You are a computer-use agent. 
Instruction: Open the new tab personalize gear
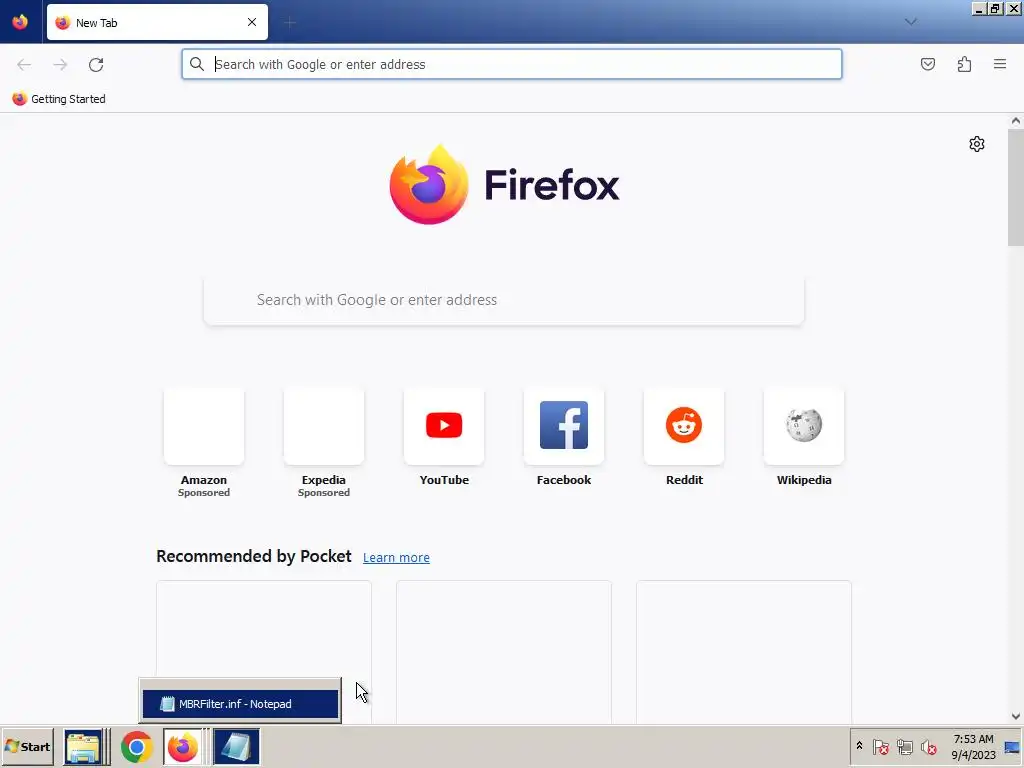coord(976,144)
